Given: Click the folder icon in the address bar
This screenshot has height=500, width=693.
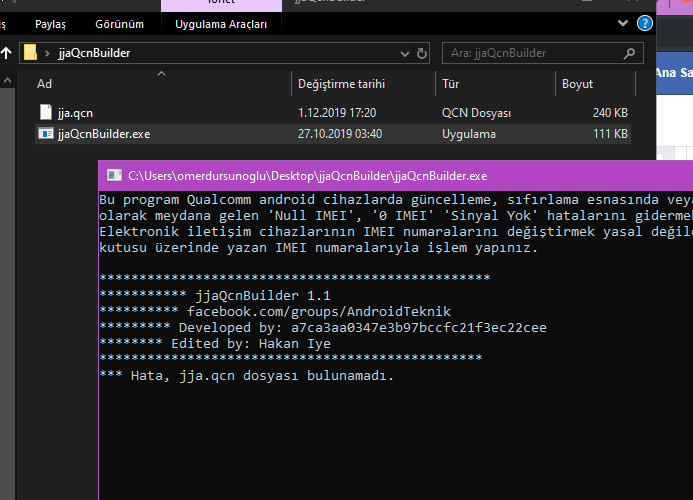Looking at the screenshot, I should coord(30,53).
